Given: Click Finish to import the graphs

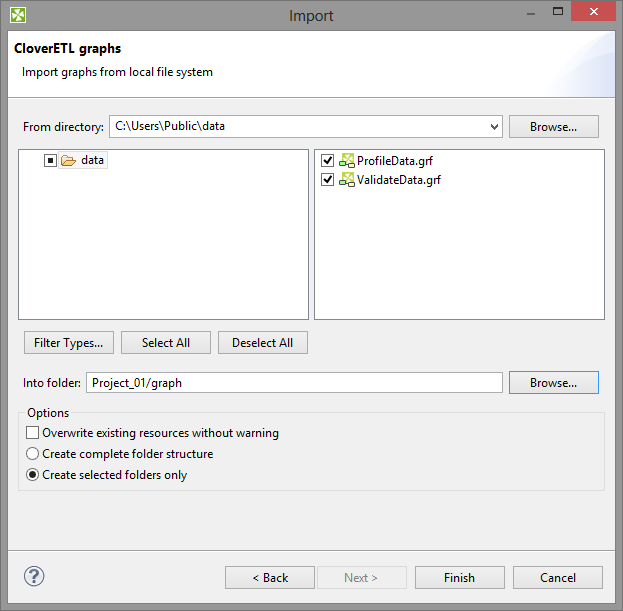Looking at the screenshot, I should tap(459, 578).
